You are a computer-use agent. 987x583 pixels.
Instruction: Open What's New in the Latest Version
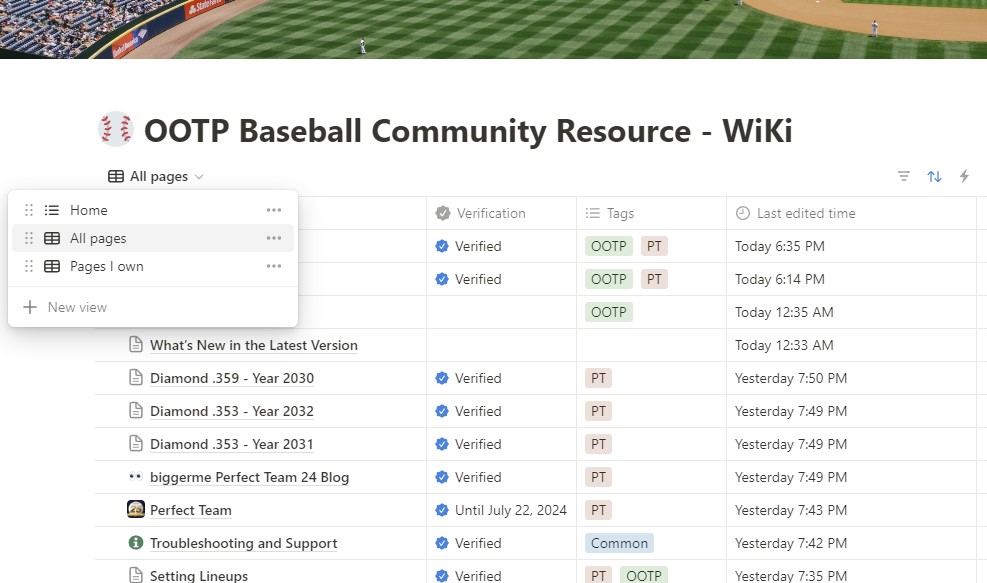[x=254, y=345]
